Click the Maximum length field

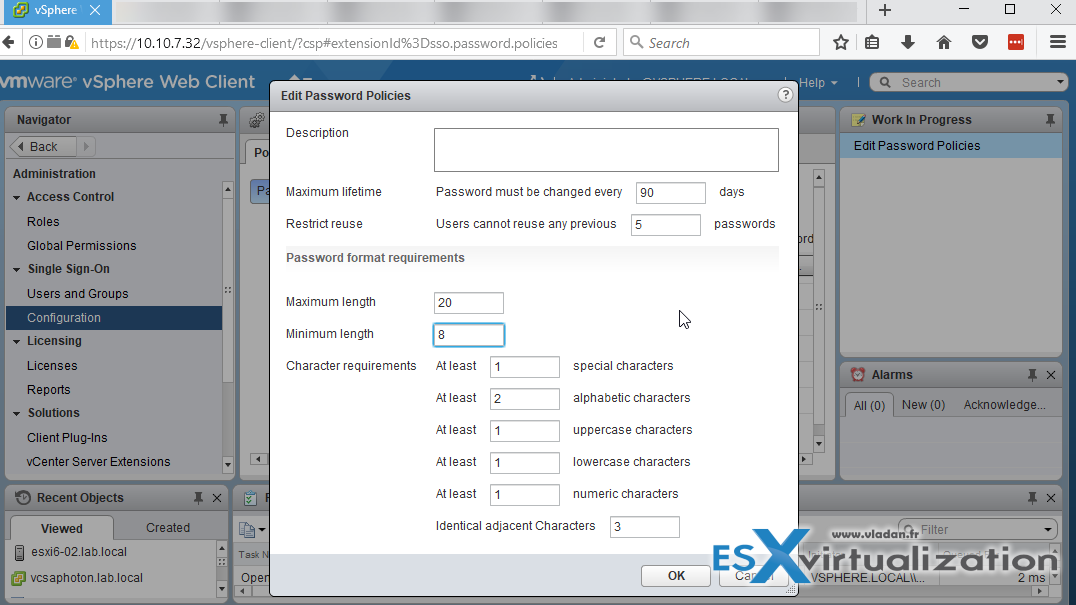[x=469, y=302]
